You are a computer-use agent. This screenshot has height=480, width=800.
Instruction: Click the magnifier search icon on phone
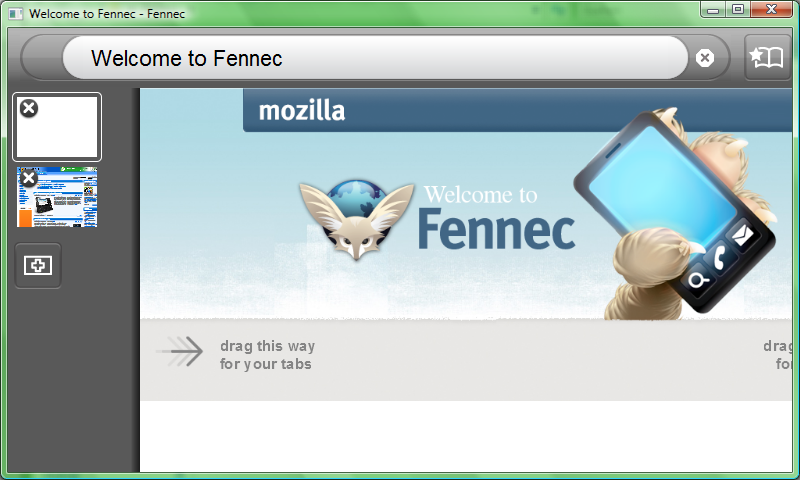coord(697,281)
